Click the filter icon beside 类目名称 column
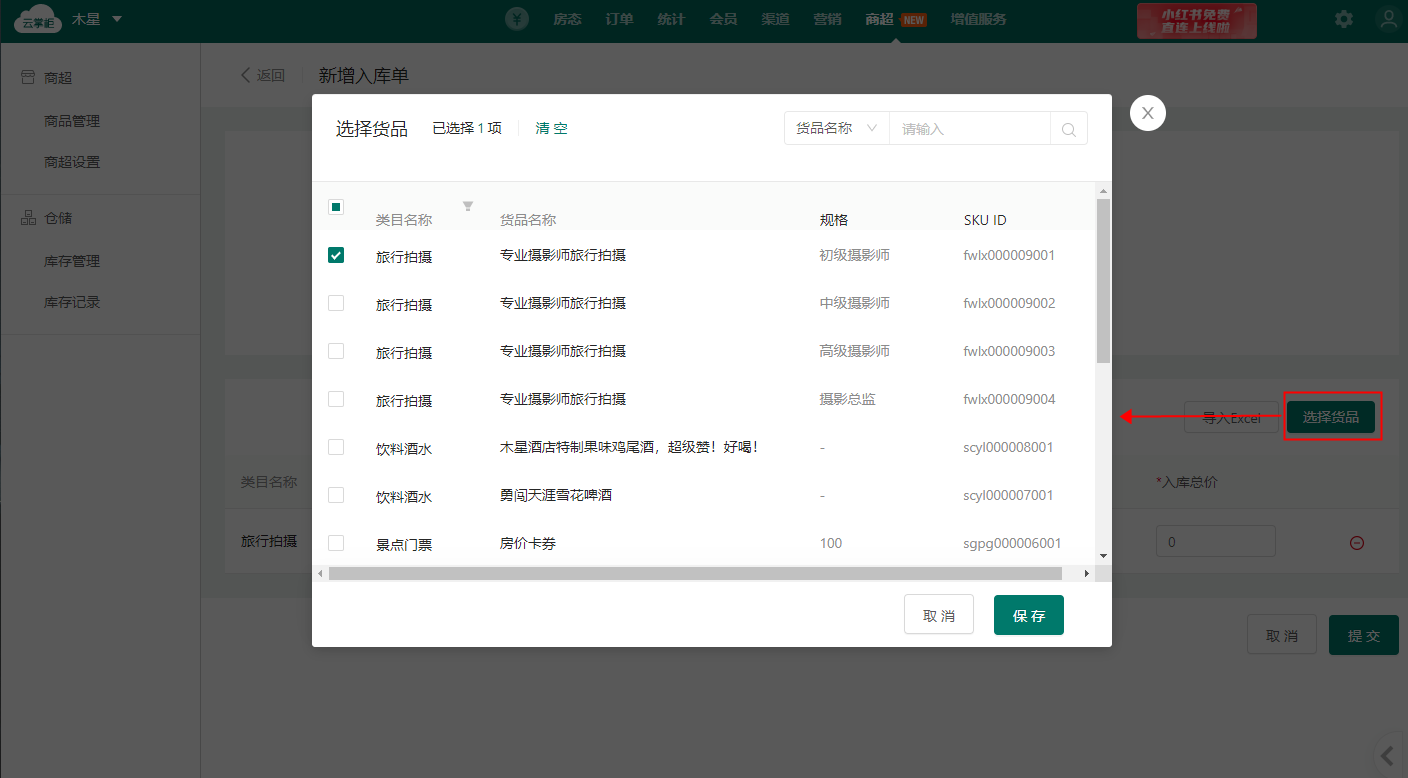Image resolution: width=1408 pixels, height=778 pixels. pos(468,206)
